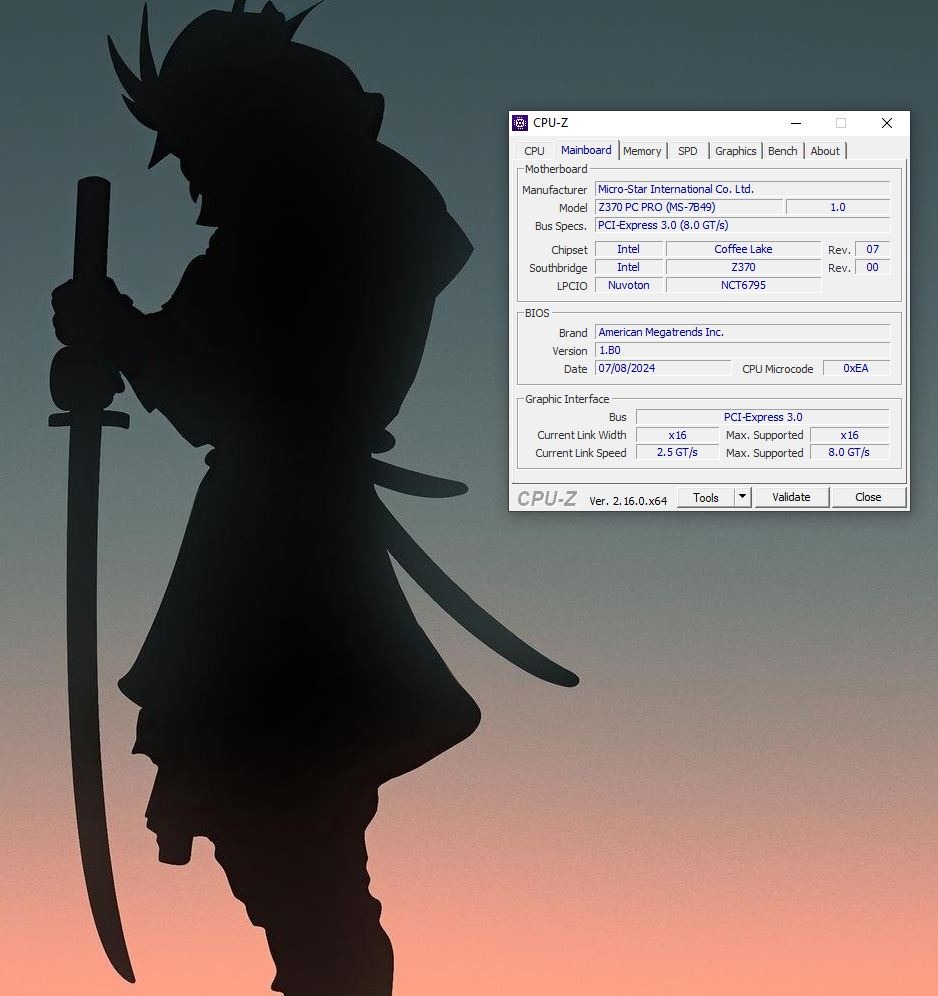This screenshot has height=996, width=938.
Task: Click the Validate button
Action: (x=791, y=497)
